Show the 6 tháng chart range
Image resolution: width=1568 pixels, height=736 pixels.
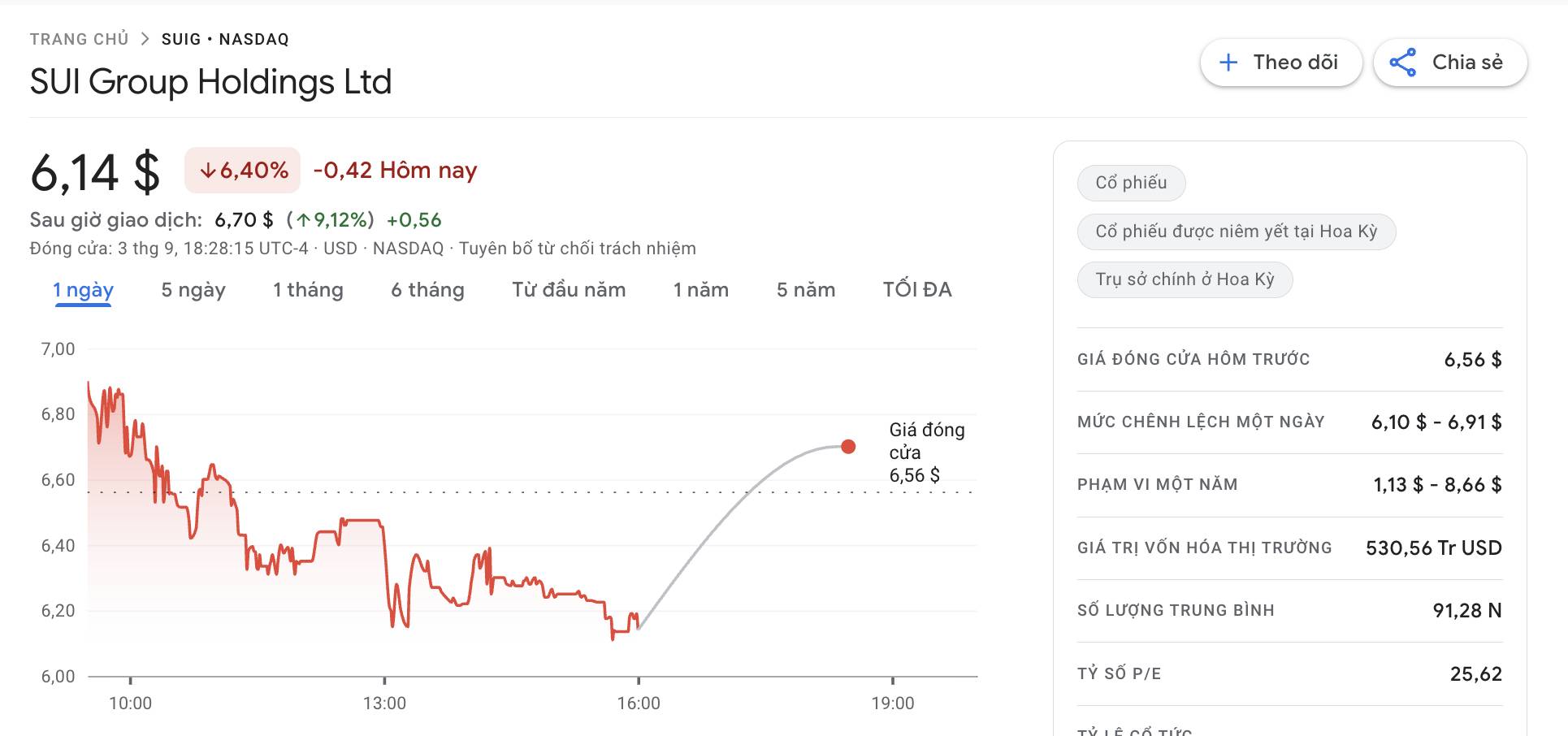pyautogui.click(x=427, y=290)
